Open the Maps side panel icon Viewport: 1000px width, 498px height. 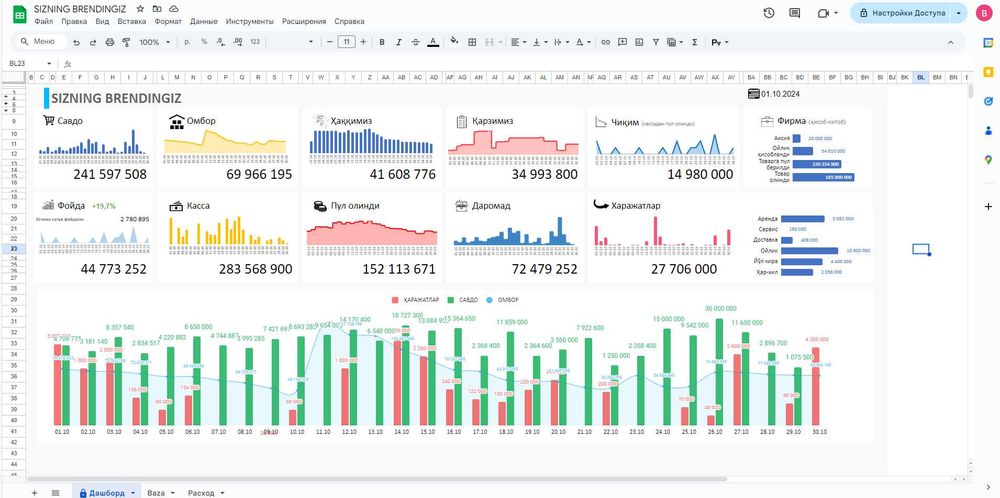click(989, 159)
